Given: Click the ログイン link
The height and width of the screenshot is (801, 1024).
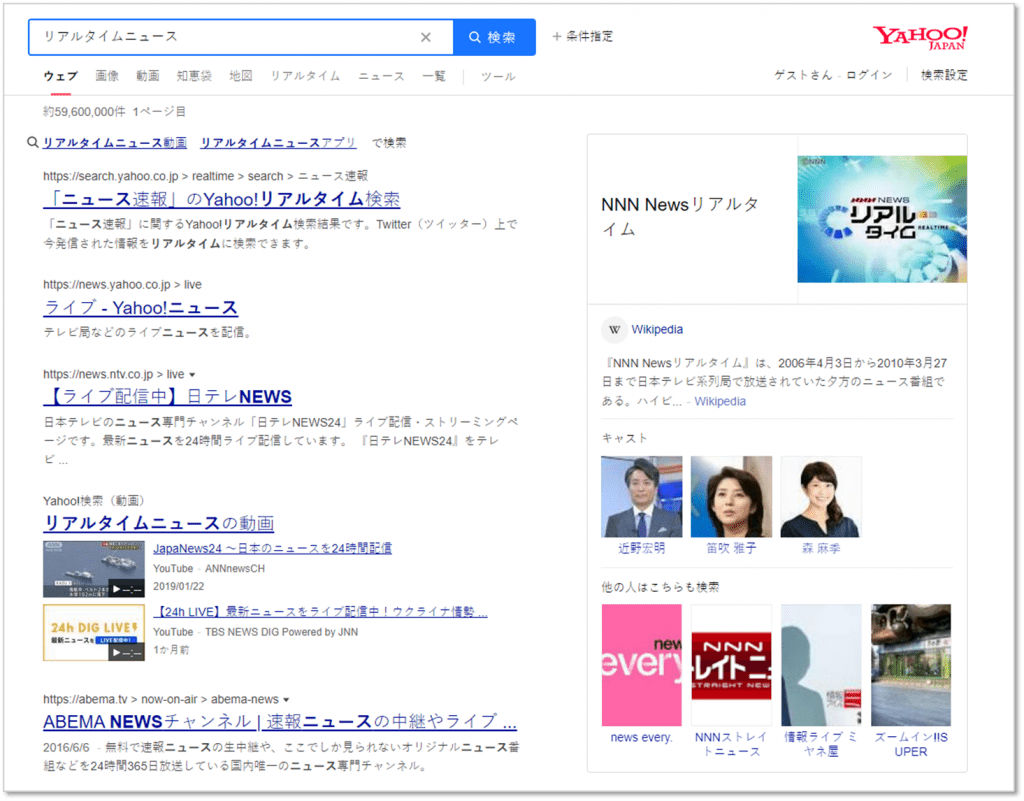Looking at the screenshot, I should pos(869,75).
